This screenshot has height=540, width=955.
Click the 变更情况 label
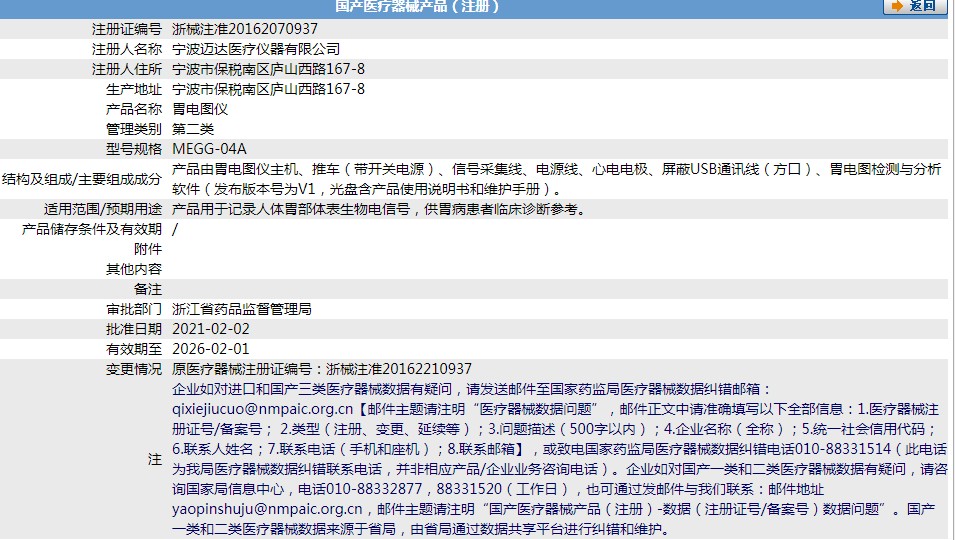[134, 370]
